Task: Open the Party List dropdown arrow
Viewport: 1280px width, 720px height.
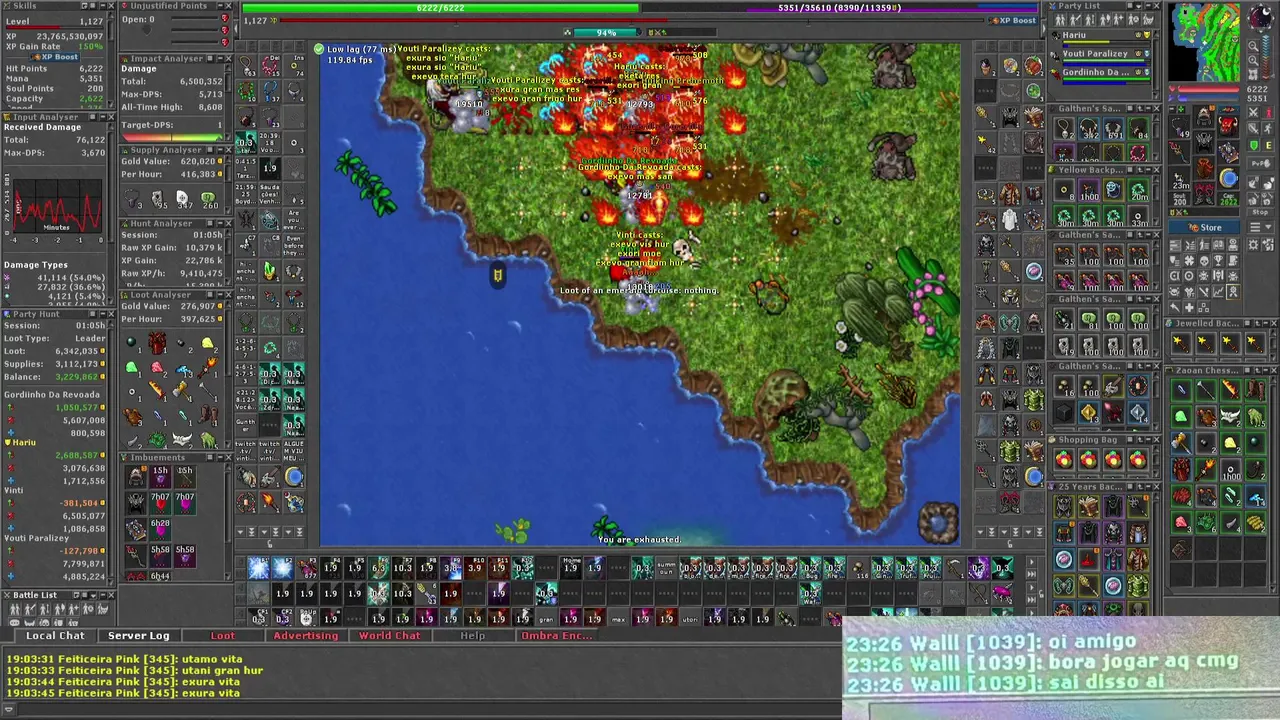Action: tap(1139, 6)
